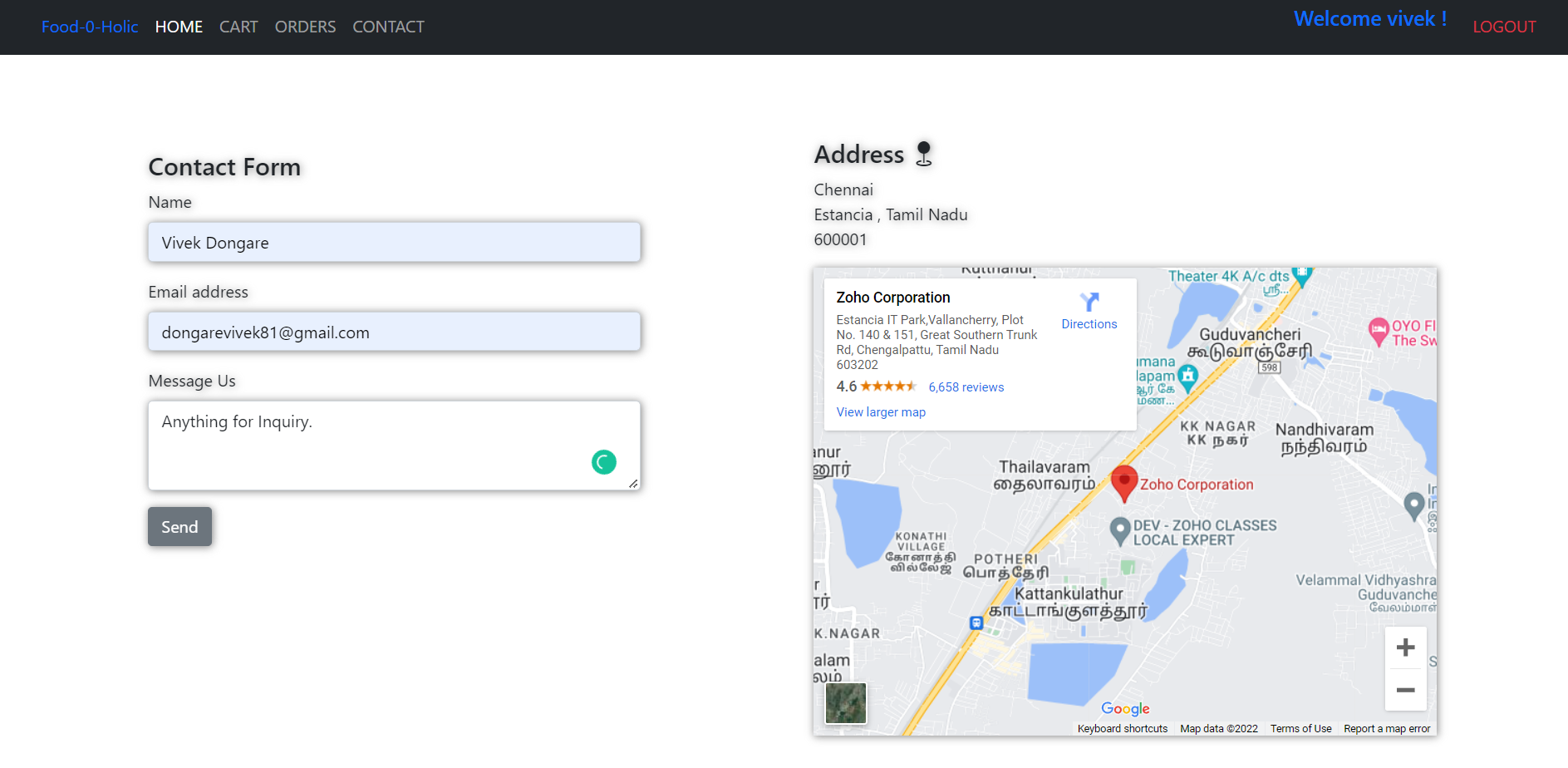
Task: Click the Guduvancheri map label
Action: 1250,342
